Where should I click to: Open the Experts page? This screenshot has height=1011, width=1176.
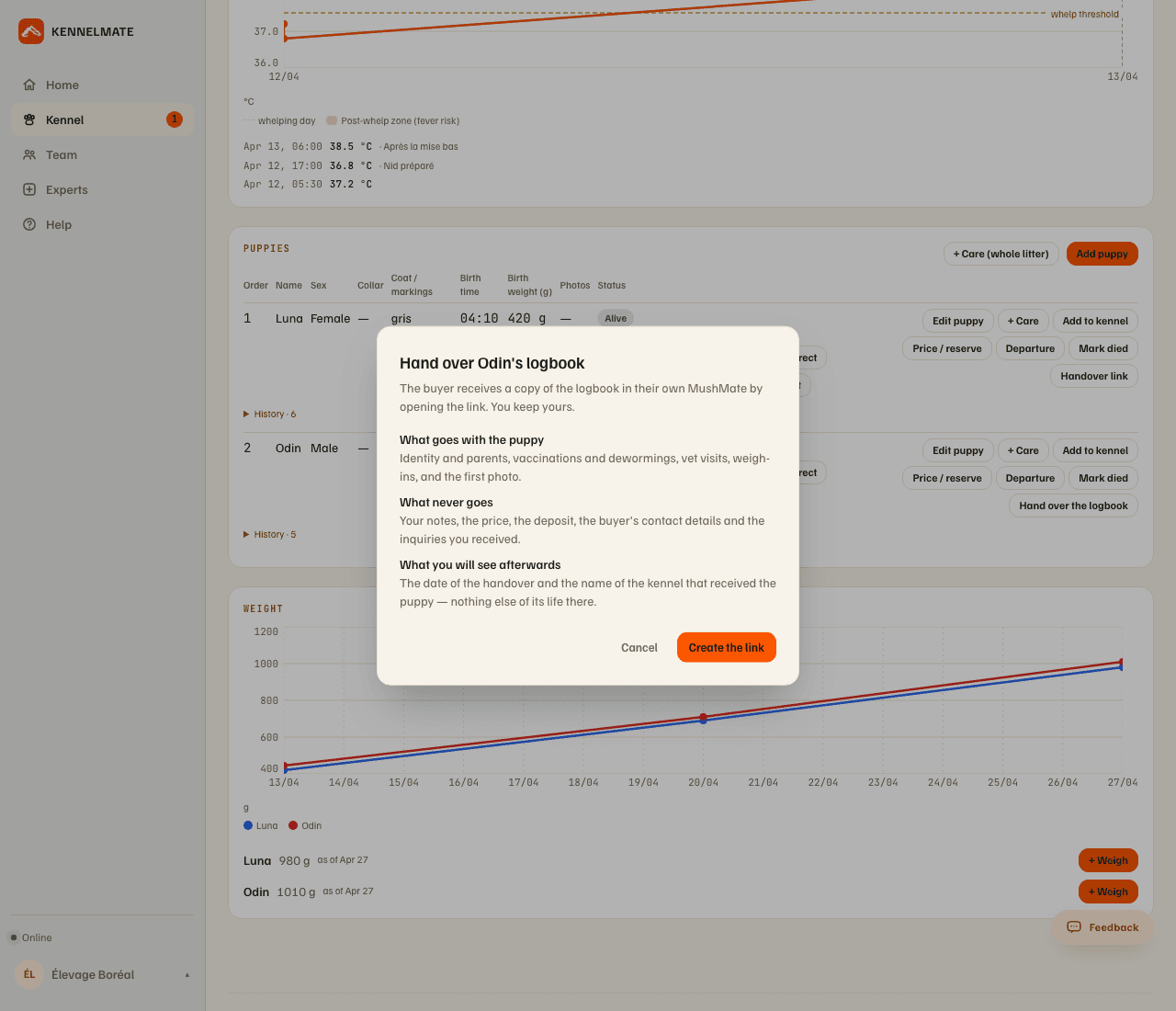102,189
